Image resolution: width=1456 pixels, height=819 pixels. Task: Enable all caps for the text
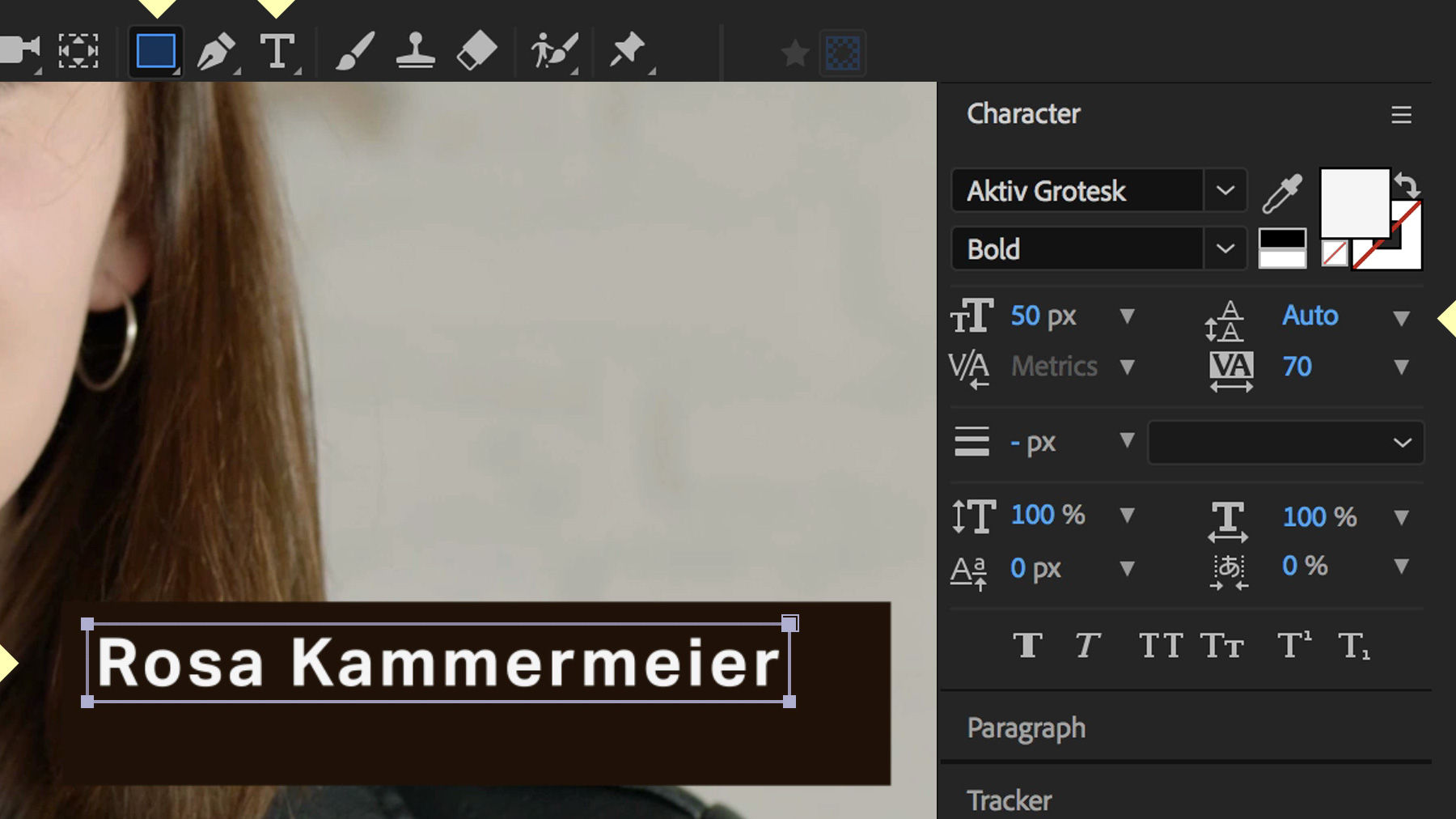[x=1160, y=645]
